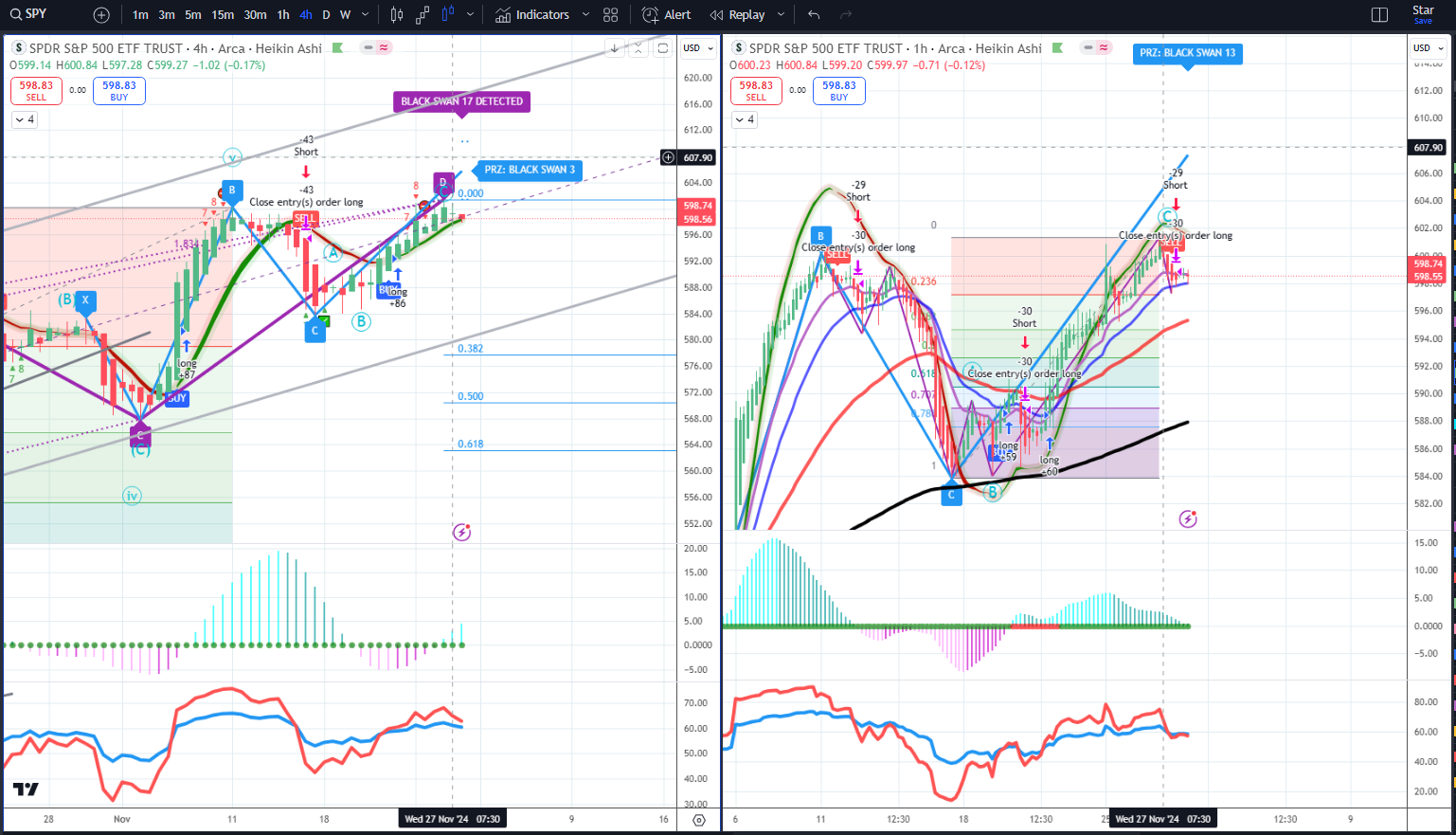Click the plus button to compare or add symbol

pos(101,15)
